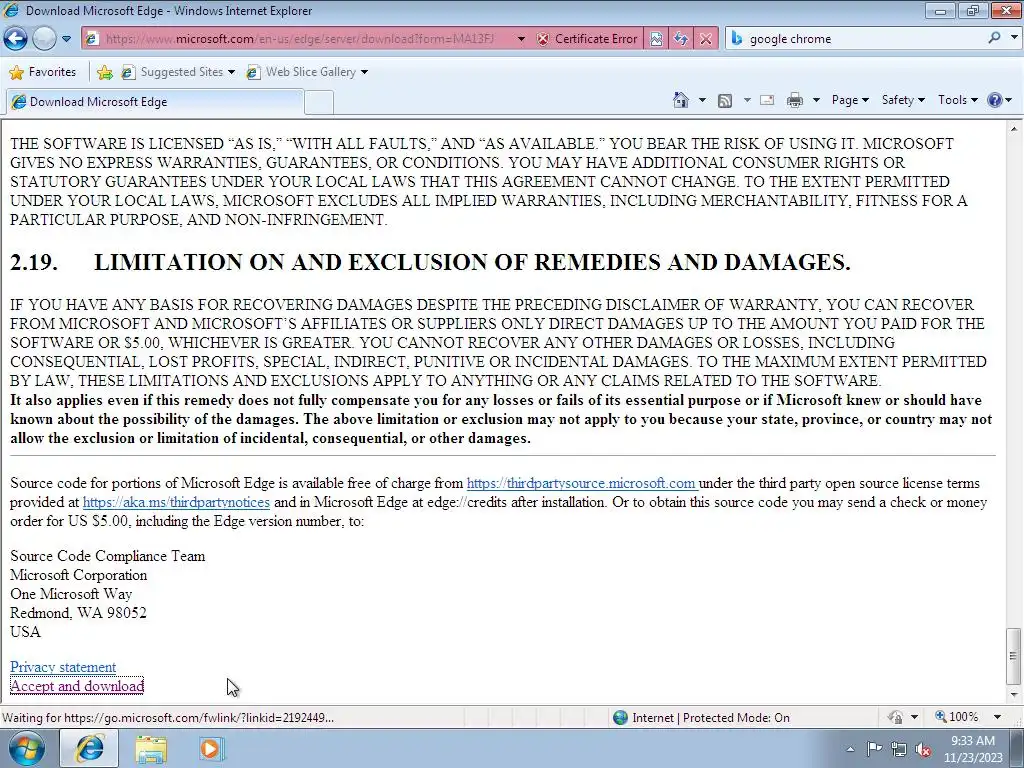Click the 100% zoom level button

click(x=957, y=717)
